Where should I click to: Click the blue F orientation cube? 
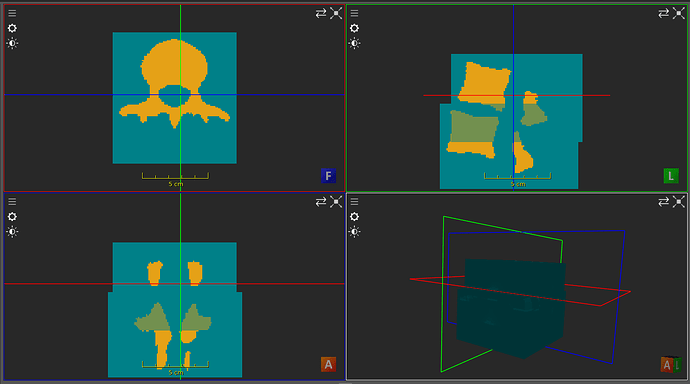tap(328, 176)
